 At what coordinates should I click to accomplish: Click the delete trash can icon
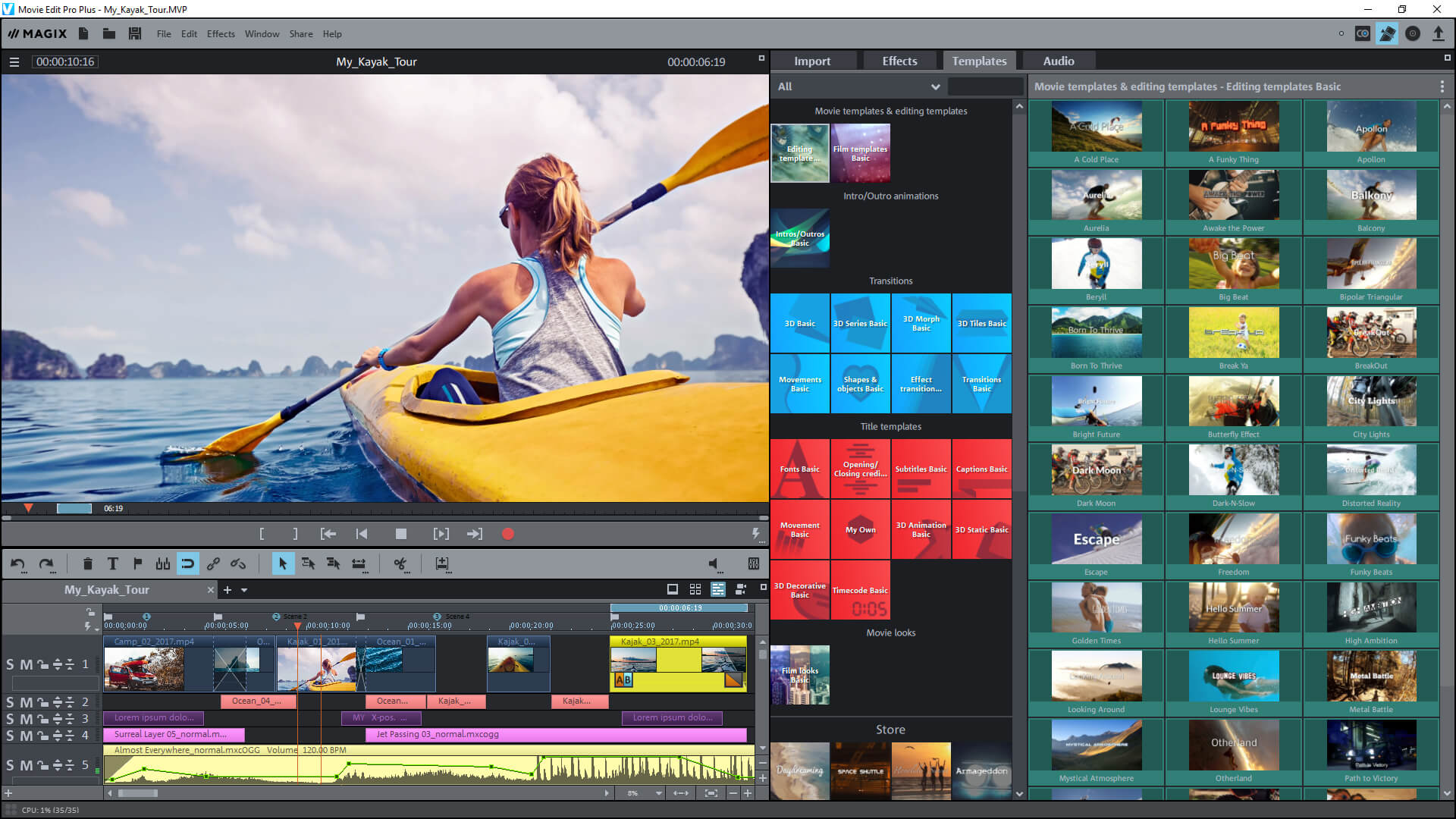pyautogui.click(x=87, y=563)
